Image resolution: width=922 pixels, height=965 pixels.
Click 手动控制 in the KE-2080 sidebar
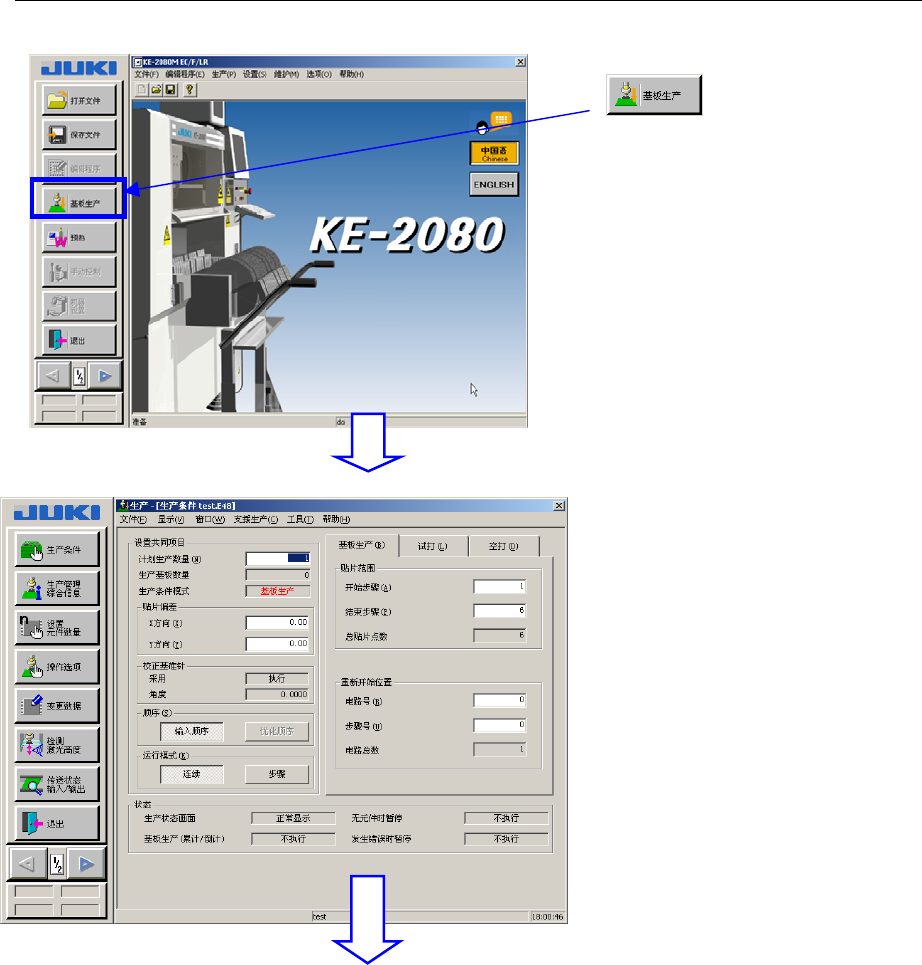(x=79, y=271)
